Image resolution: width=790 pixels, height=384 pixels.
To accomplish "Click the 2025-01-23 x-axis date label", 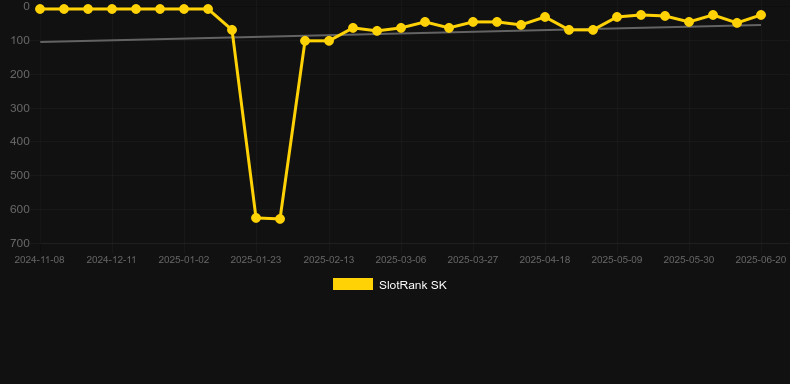I will pyautogui.click(x=256, y=260).
